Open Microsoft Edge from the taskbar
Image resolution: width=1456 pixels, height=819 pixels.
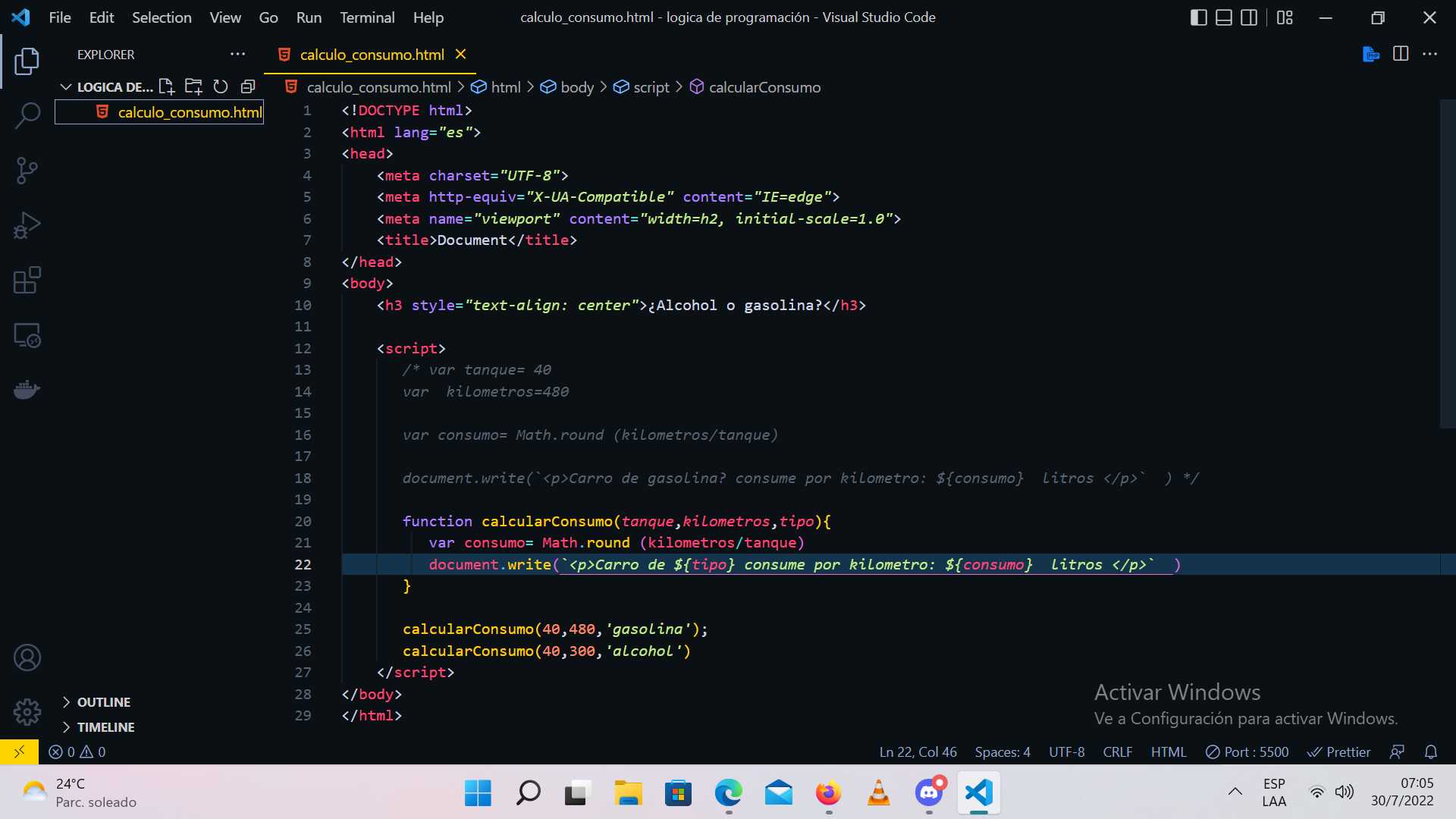(728, 793)
